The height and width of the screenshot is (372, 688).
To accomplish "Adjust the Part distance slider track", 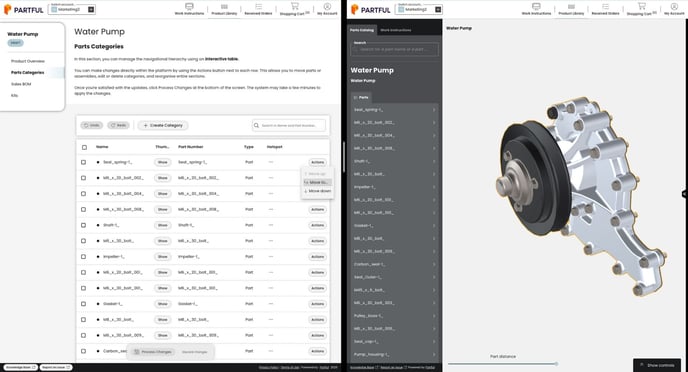I will coord(502,364).
